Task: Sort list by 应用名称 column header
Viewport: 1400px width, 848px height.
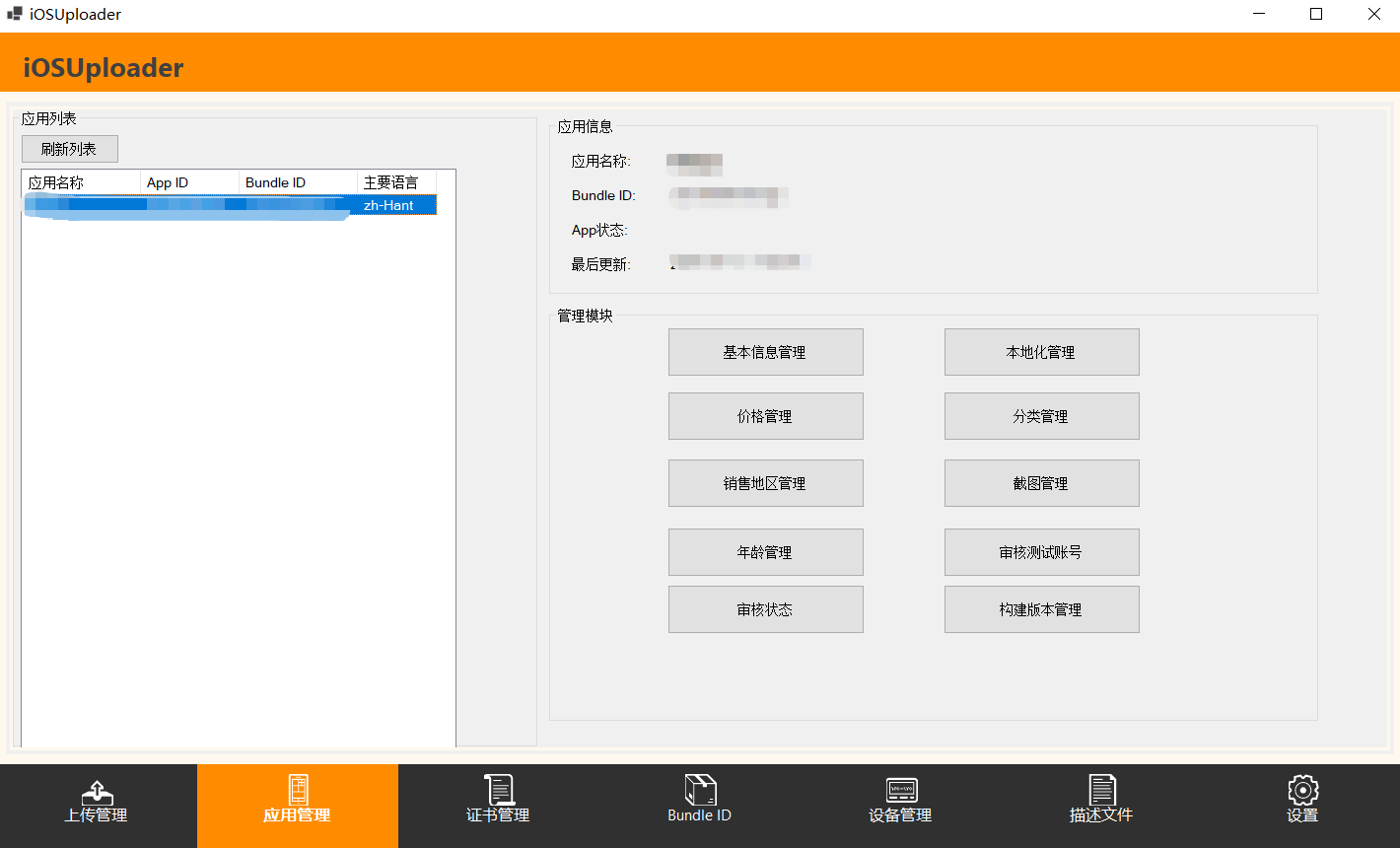Action: click(x=80, y=182)
